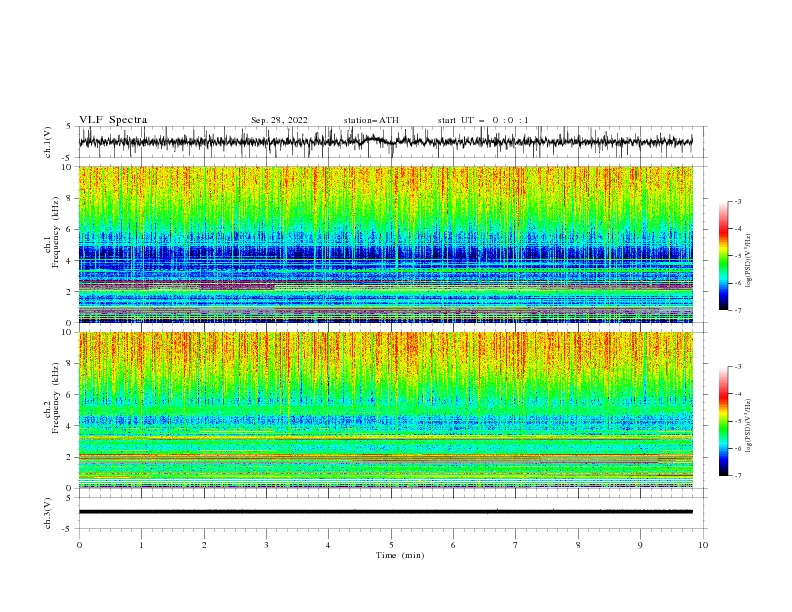Click the time axis tick label '5'

pyautogui.click(x=391, y=545)
